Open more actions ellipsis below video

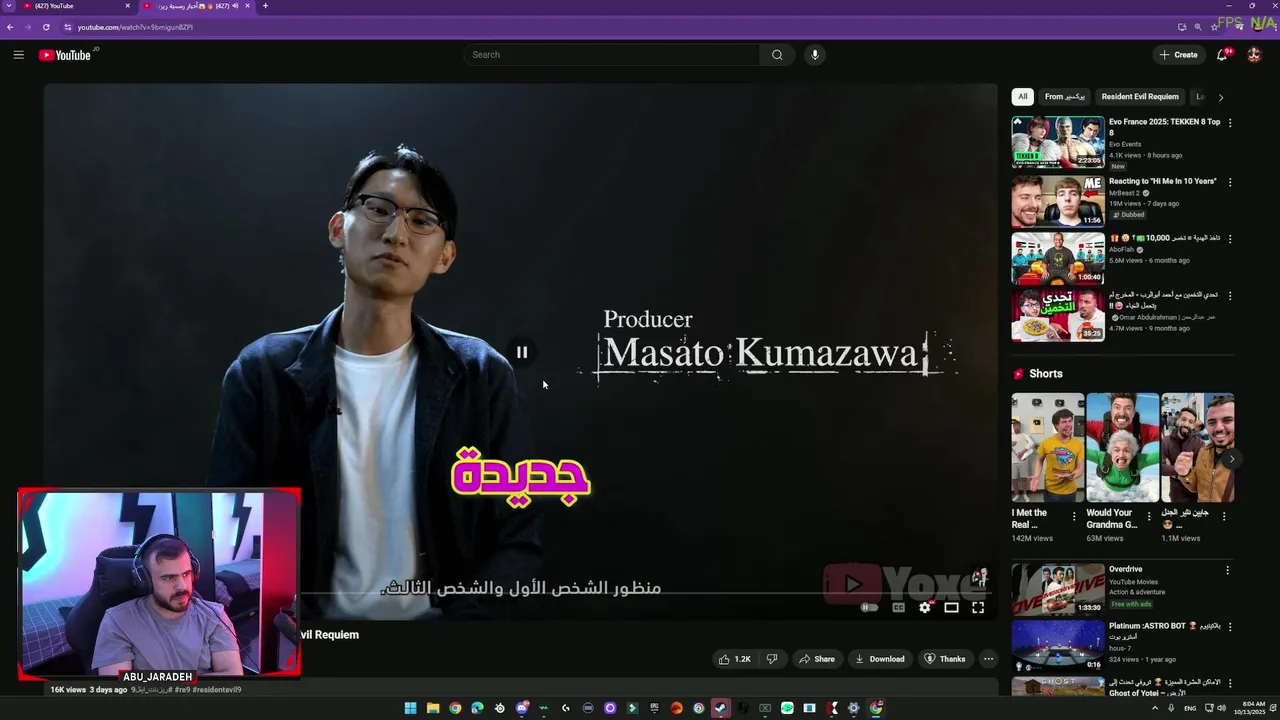988,659
